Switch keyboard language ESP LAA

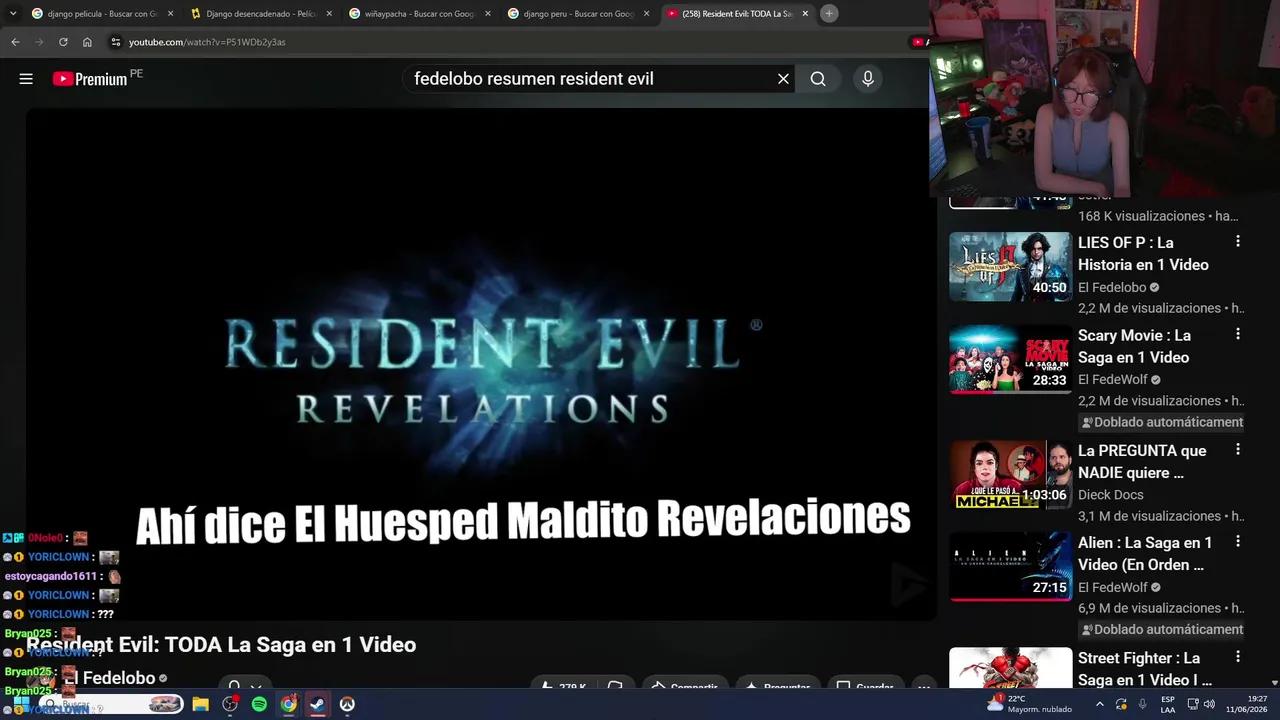(x=1168, y=704)
